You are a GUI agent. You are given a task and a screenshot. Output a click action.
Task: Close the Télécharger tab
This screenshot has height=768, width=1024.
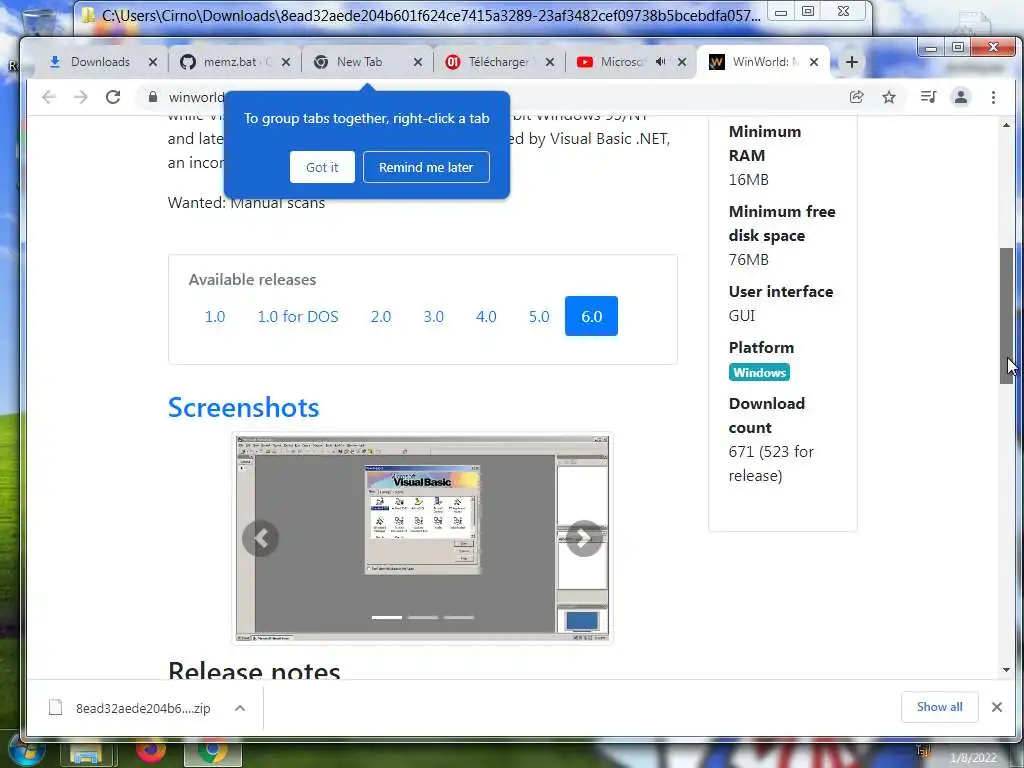(x=550, y=62)
